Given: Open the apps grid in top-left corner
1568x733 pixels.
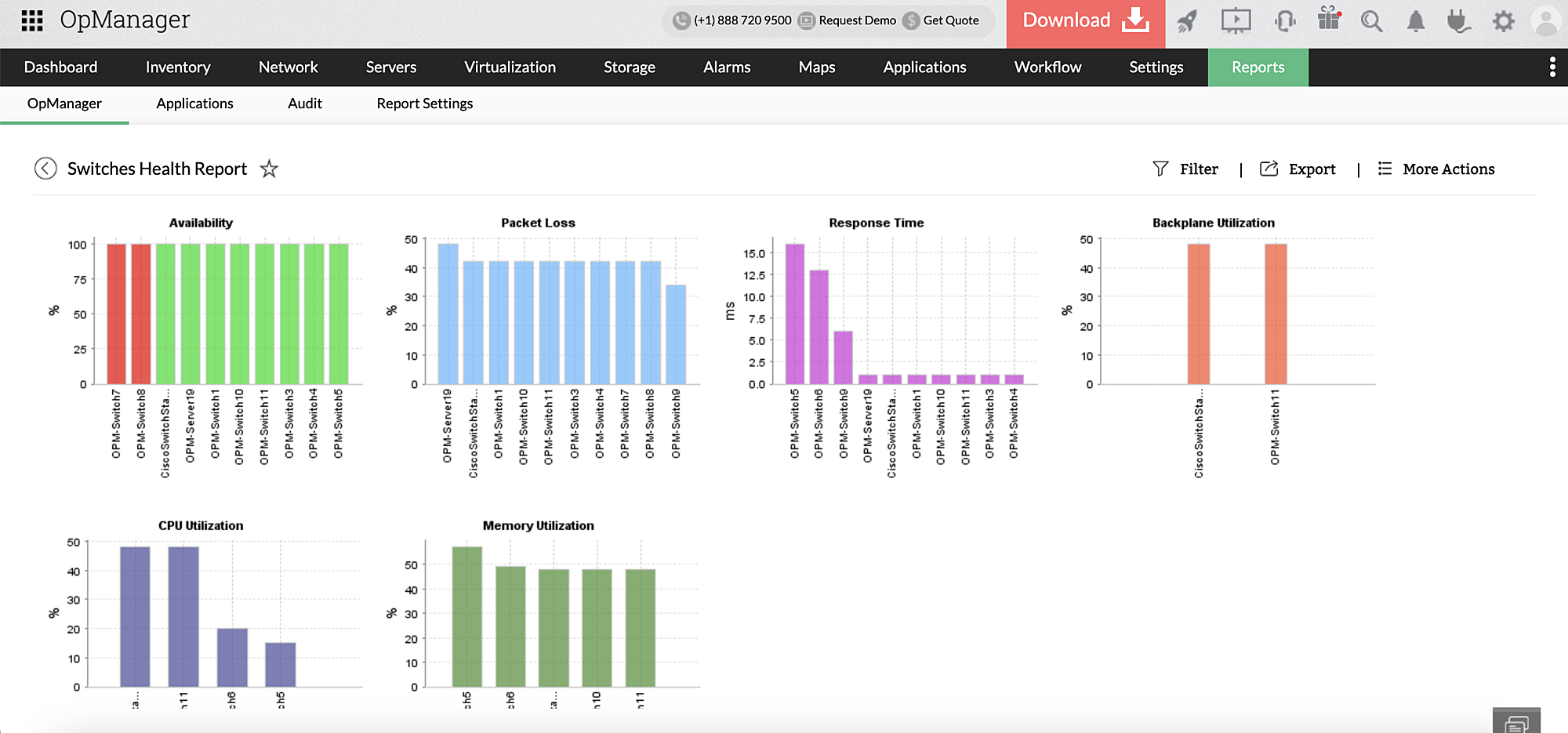Looking at the screenshot, I should pos(32,20).
